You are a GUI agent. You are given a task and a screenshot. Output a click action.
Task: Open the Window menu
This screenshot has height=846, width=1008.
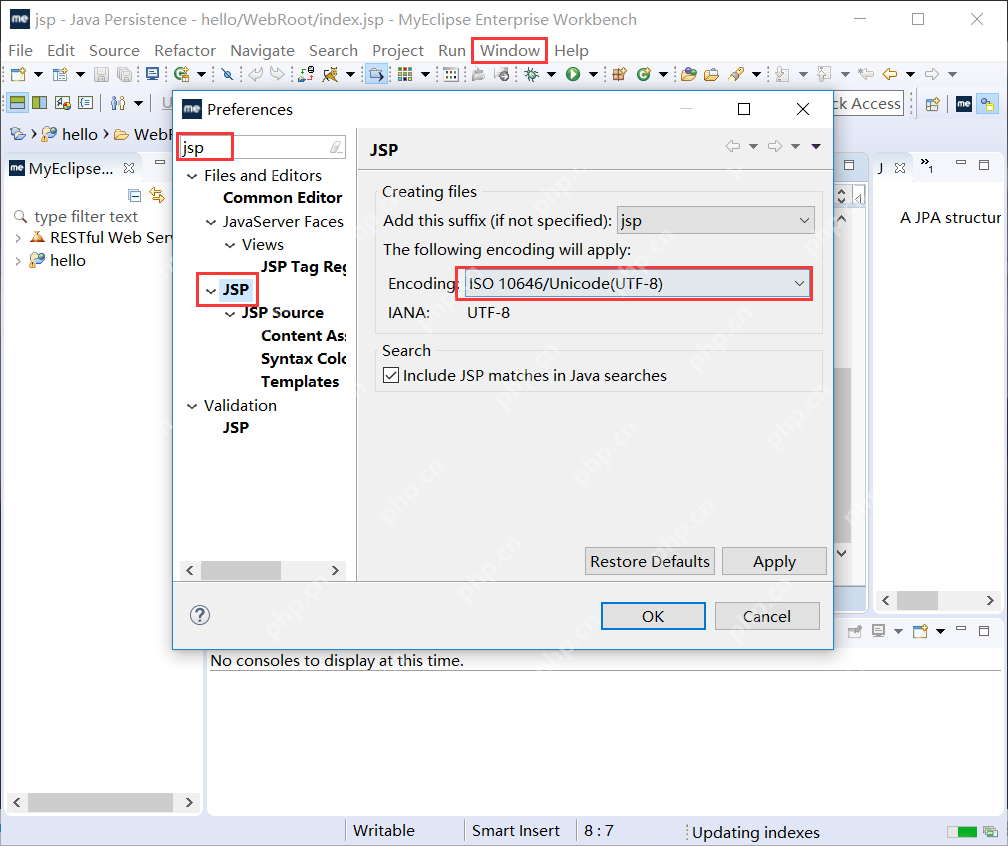[x=509, y=50]
